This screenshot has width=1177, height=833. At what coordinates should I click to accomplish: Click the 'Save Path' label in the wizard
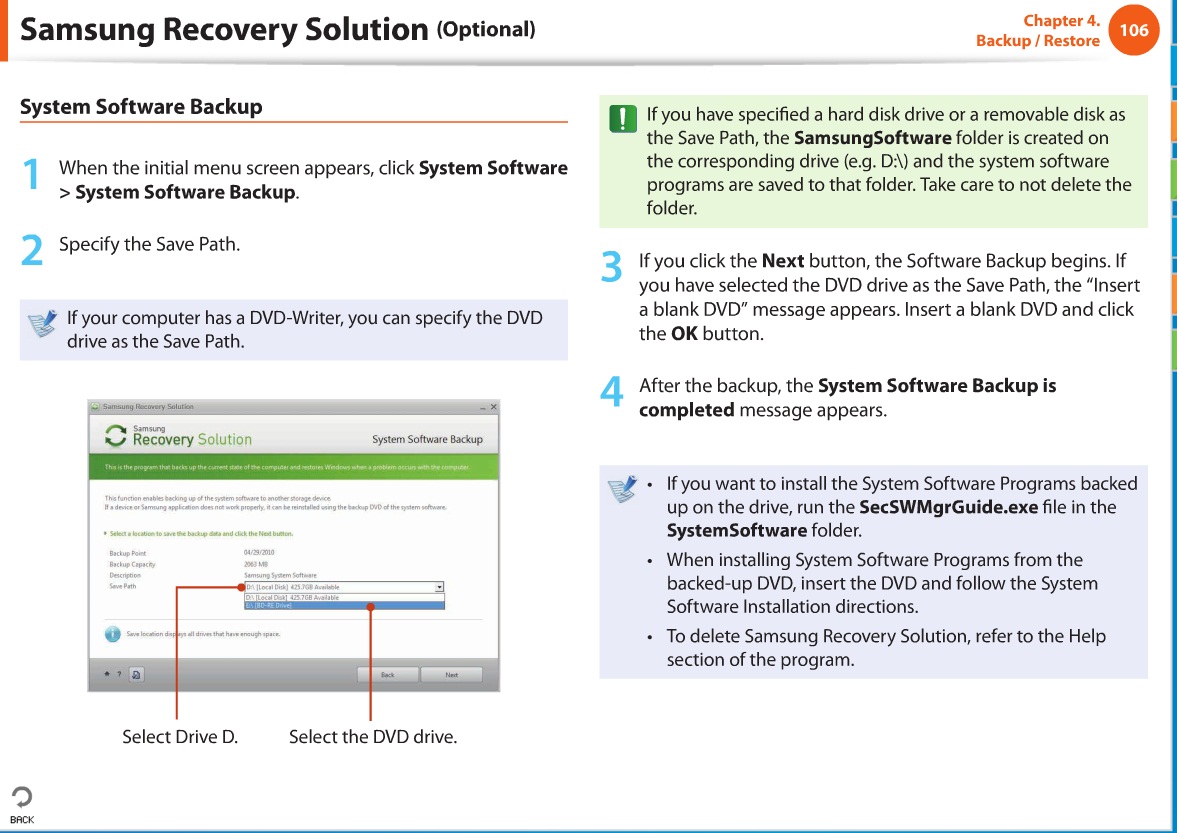pyautogui.click(x=122, y=586)
